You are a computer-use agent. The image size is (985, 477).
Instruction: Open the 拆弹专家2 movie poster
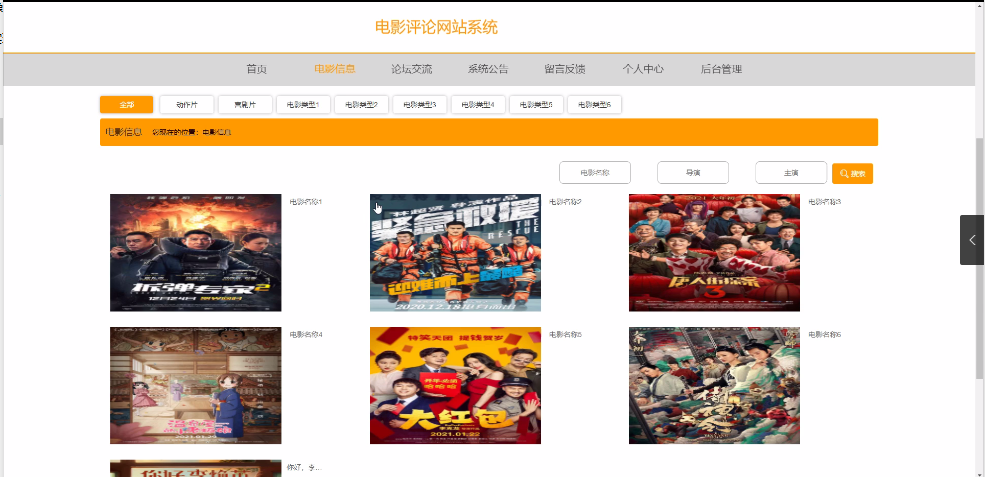click(195, 253)
